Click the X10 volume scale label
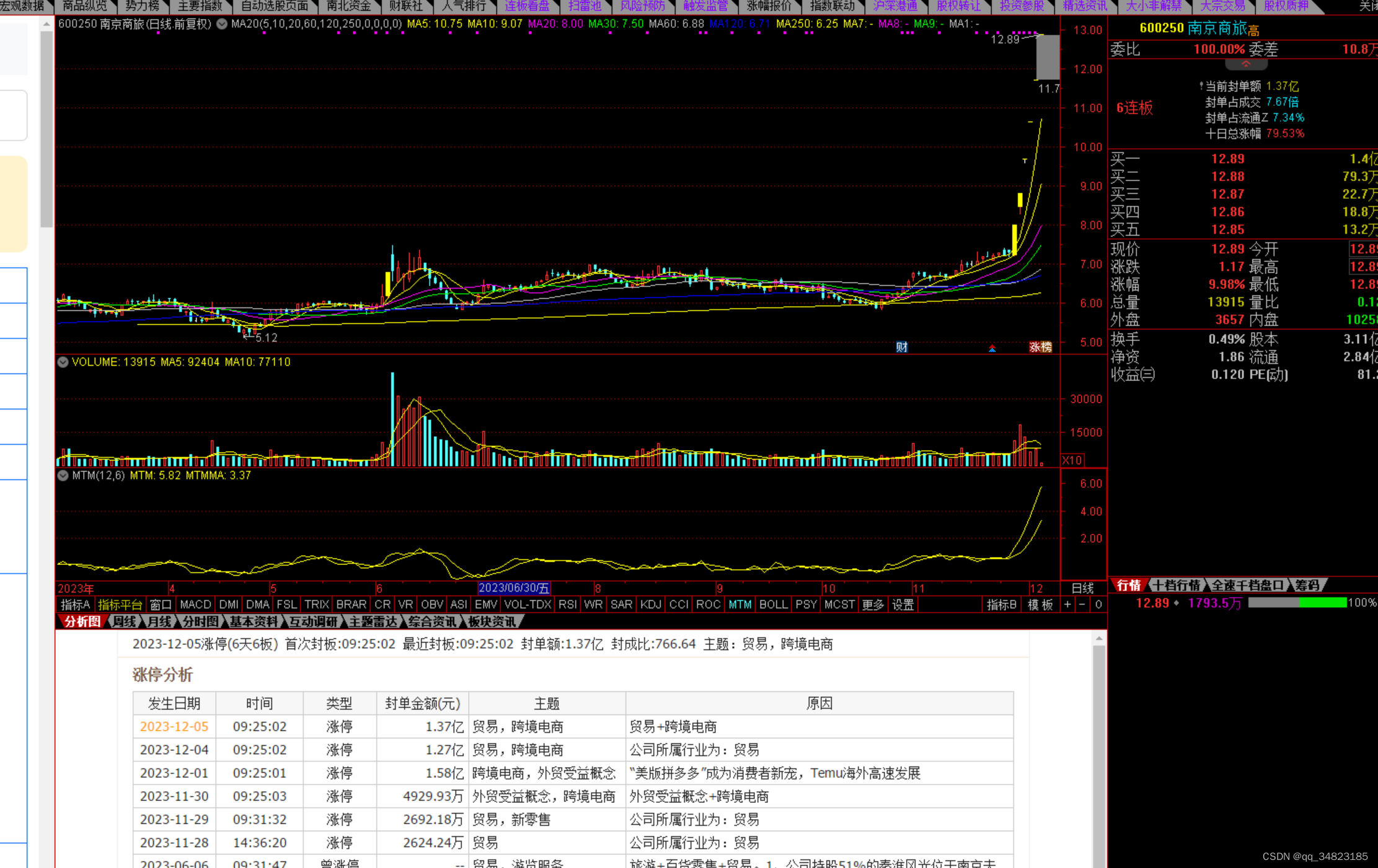 pos(1072,460)
